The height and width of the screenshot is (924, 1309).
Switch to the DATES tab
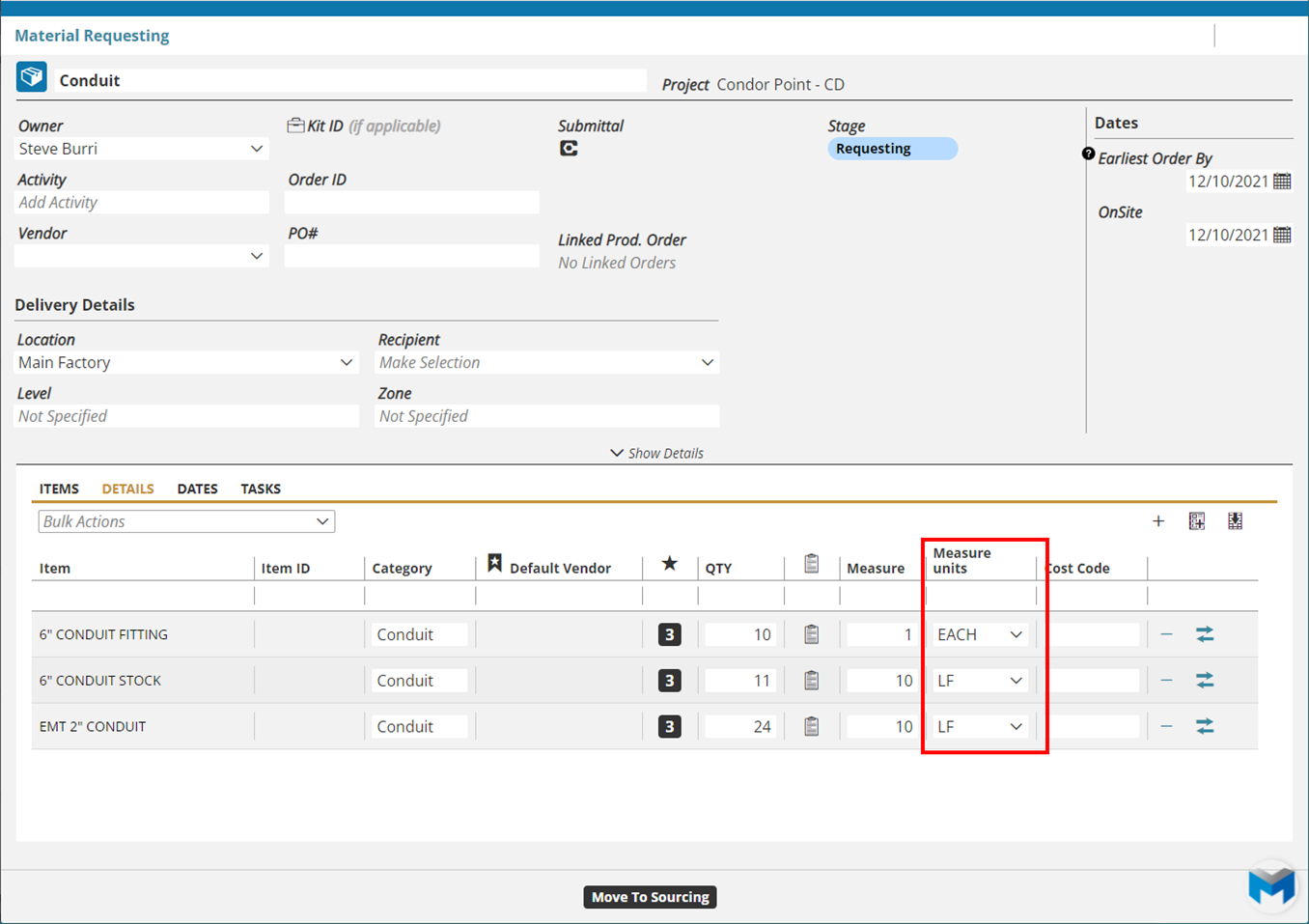pyautogui.click(x=197, y=489)
